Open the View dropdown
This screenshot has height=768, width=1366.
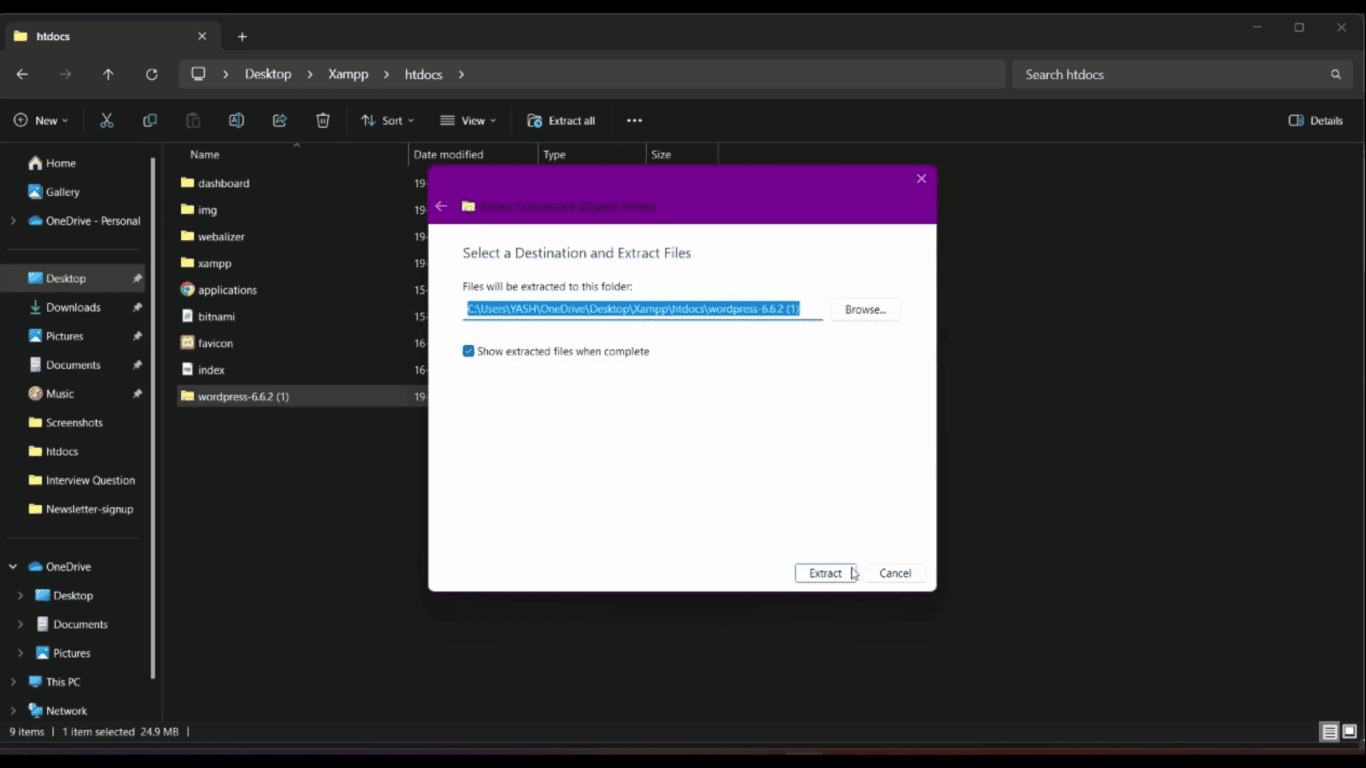[469, 120]
